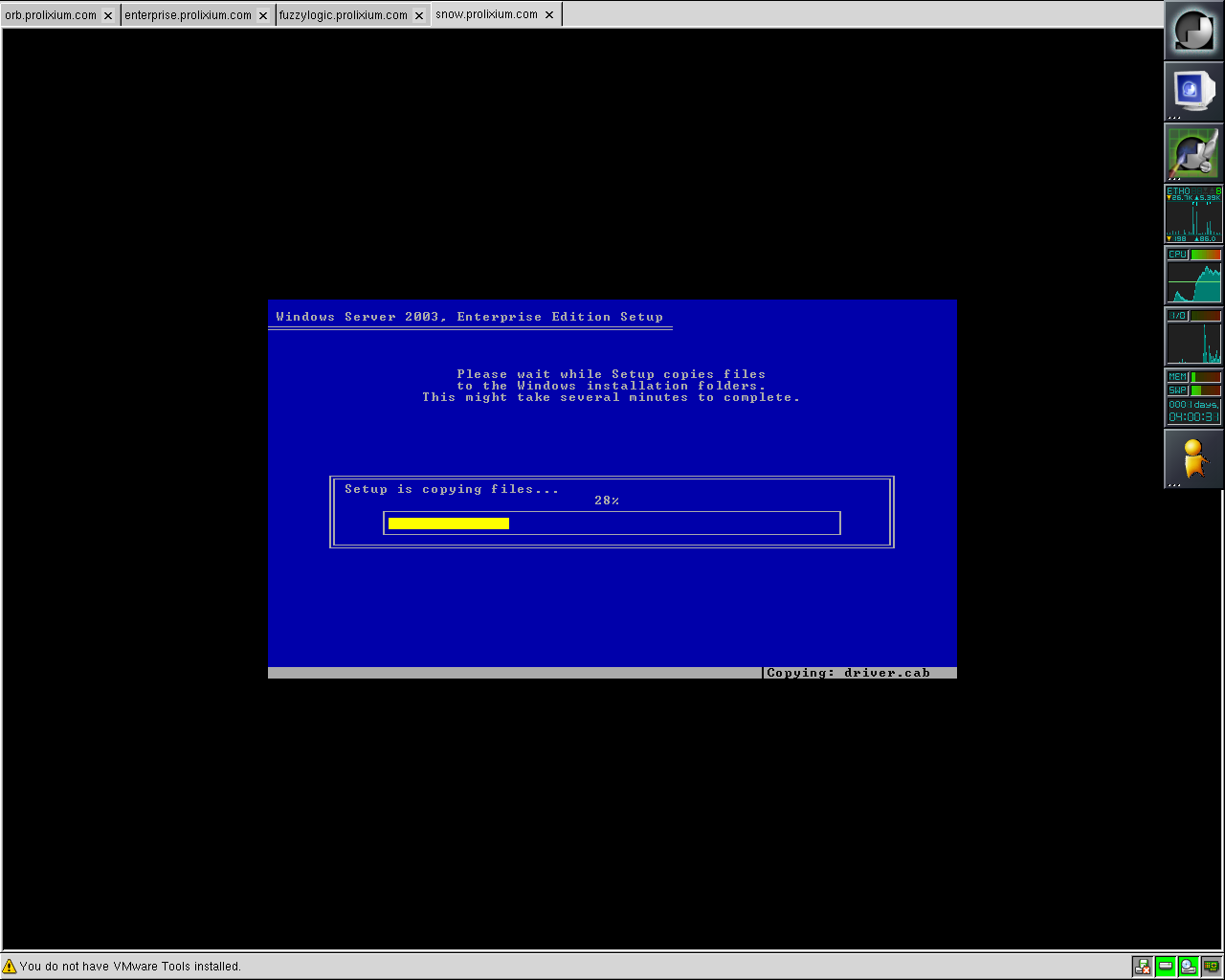The image size is (1225, 980).
Task: Click the uptime clock display
Action: (1193, 412)
